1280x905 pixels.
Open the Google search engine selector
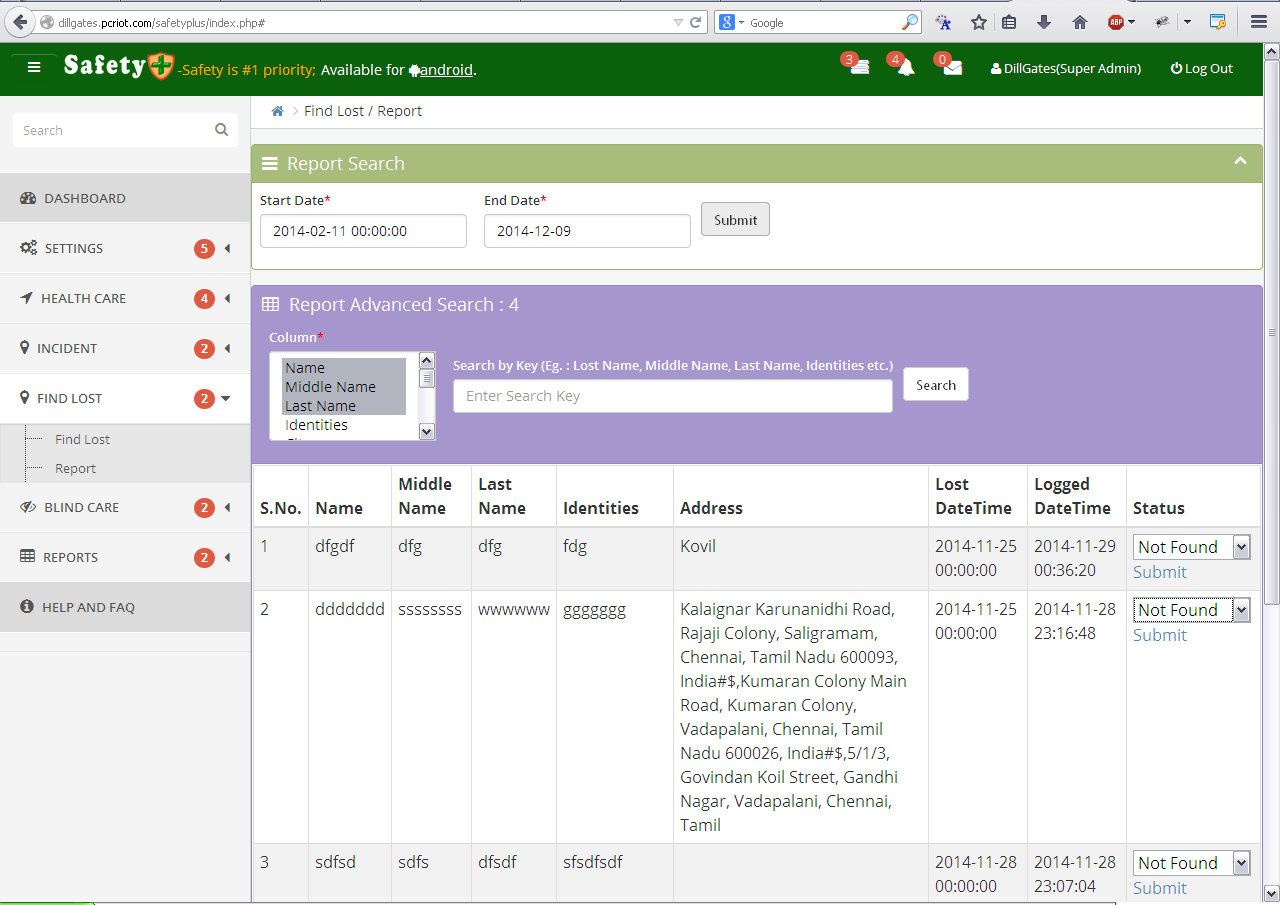(x=732, y=22)
